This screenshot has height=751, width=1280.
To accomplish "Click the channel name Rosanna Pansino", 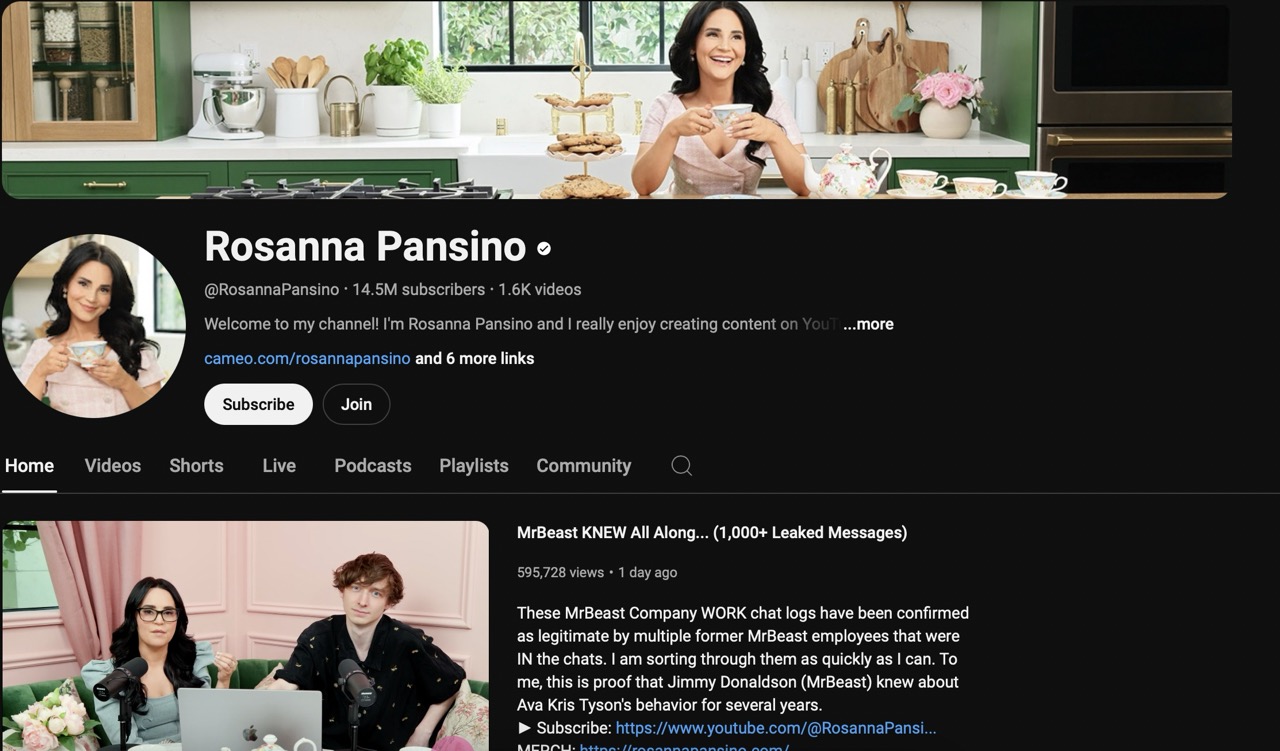I will (365, 247).
